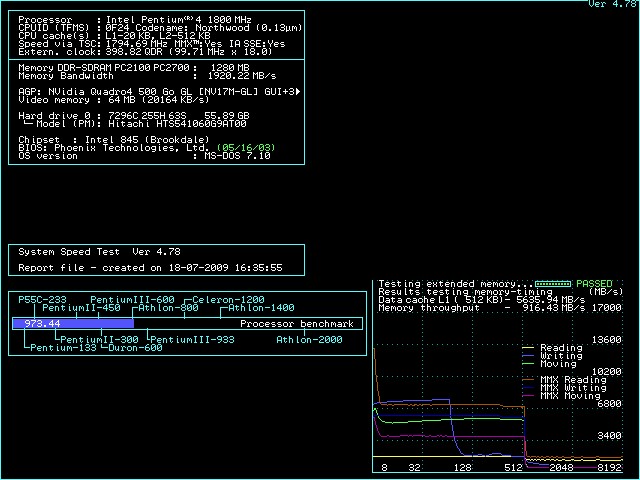The width and height of the screenshot is (640, 480).
Task: Click the System Speed Test title line
Action: (x=99, y=252)
